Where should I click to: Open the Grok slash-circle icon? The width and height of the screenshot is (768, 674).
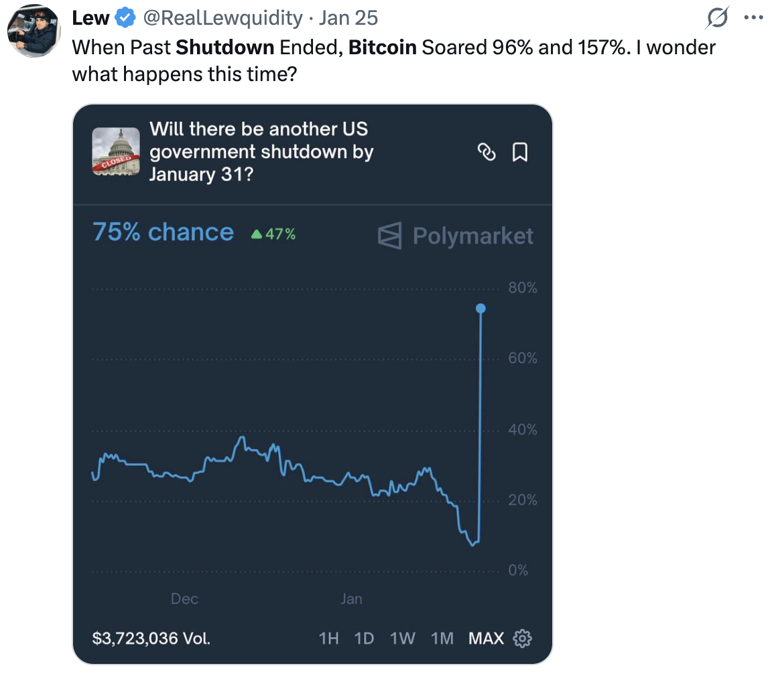click(x=715, y=18)
